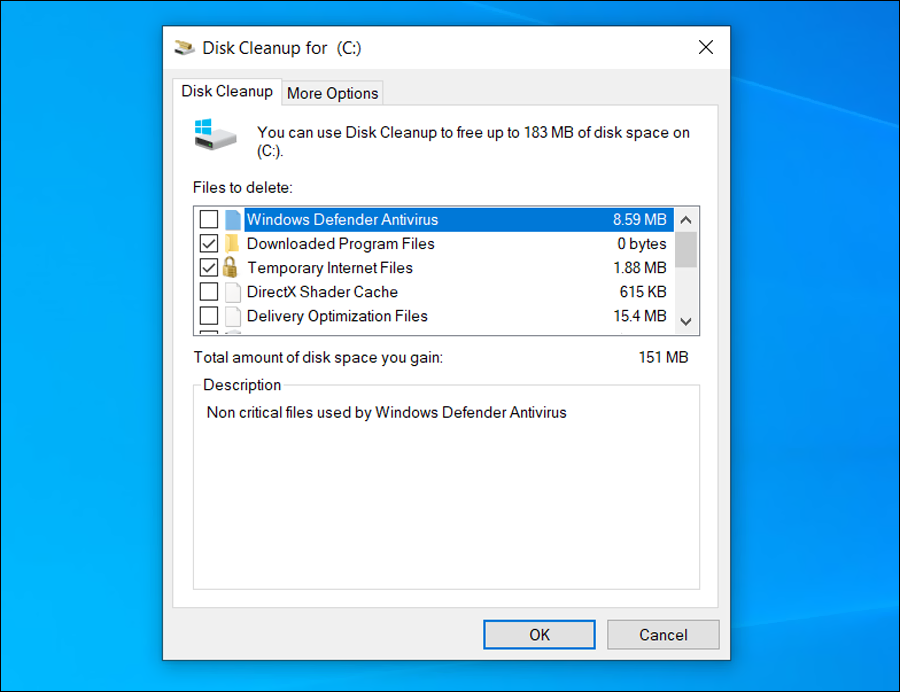
Task: Click the 'Total amount of disk space you gain' label
Action: (x=318, y=357)
